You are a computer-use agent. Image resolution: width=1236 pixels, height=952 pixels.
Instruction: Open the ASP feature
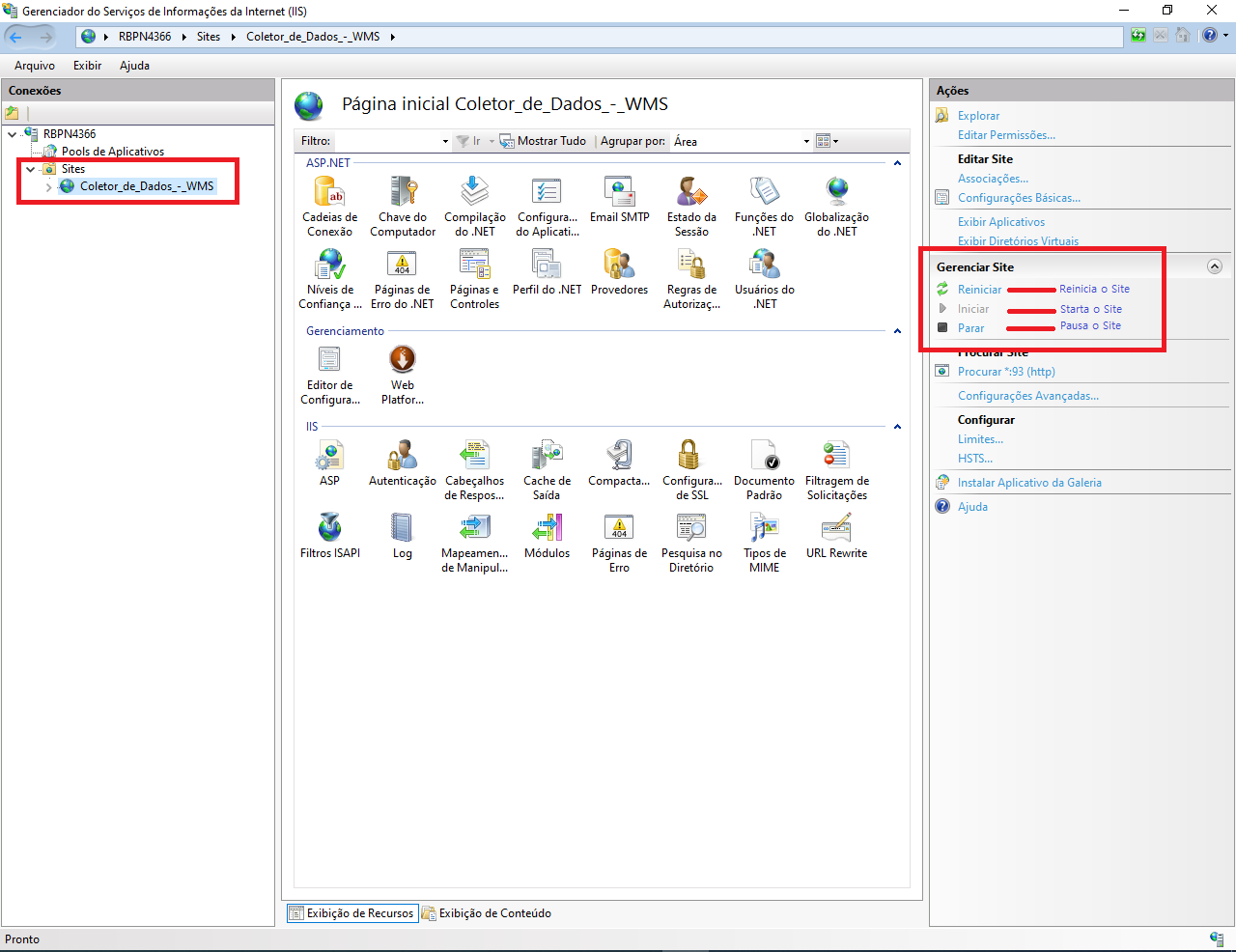pos(330,463)
